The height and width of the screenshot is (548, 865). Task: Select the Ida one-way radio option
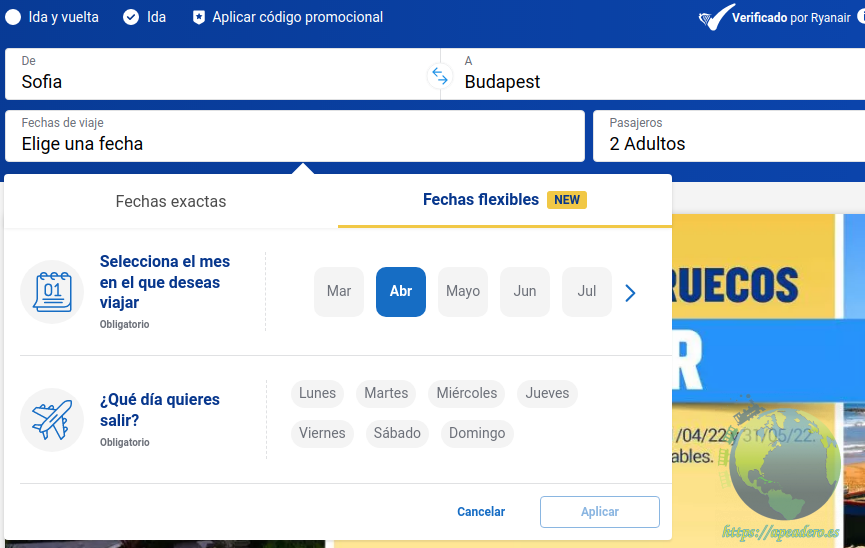click(x=131, y=17)
